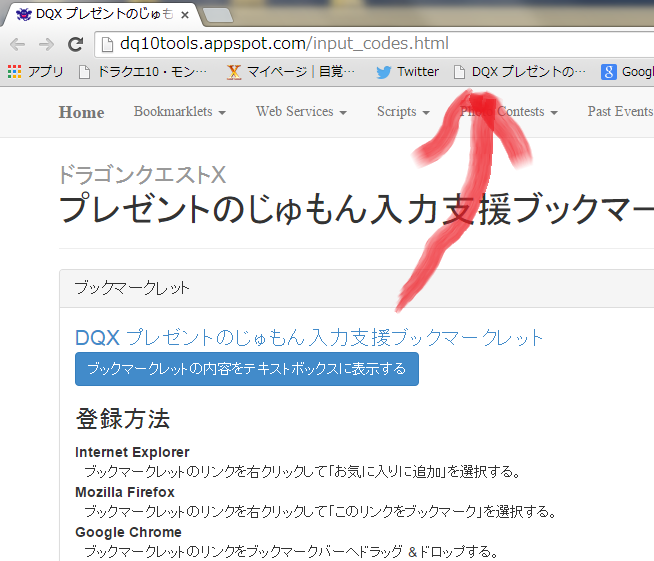Click the ドラゴンクエストX subtitle text
The image size is (654, 561).
[x=142, y=175]
